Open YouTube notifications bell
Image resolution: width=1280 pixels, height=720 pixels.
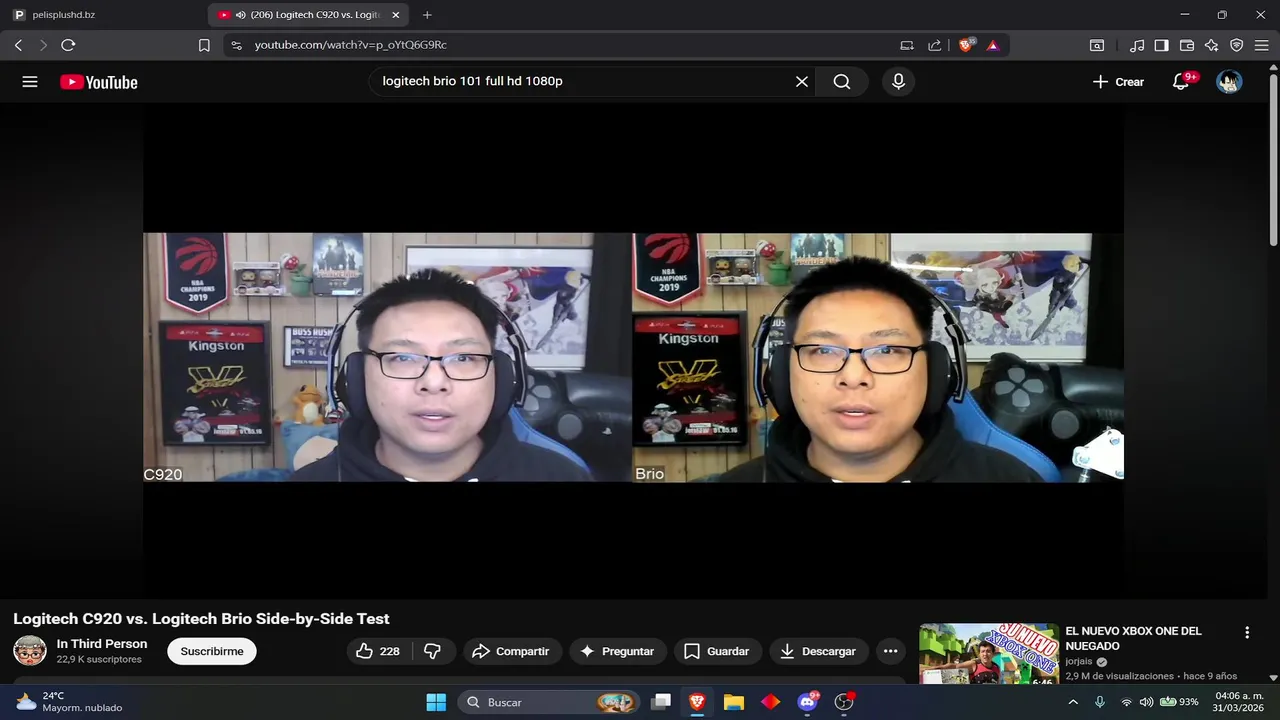(x=1181, y=82)
